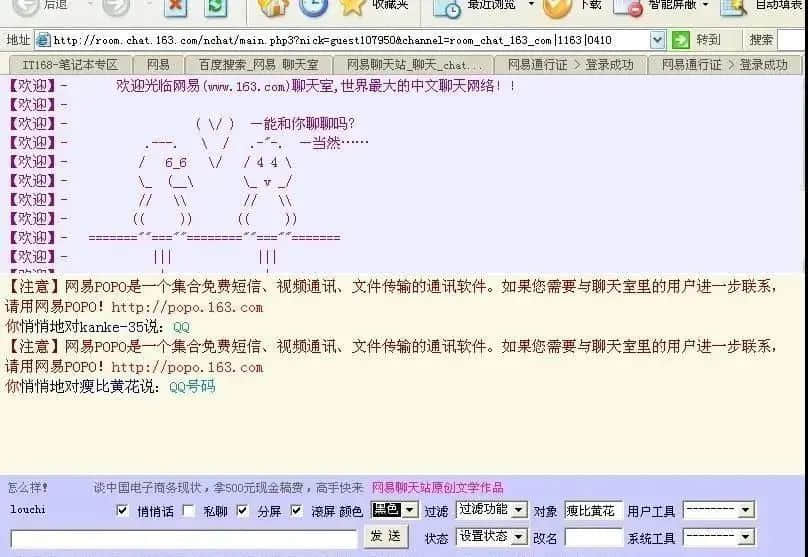Click the green Go arrow button
This screenshot has width=808, height=557.
(x=681, y=40)
